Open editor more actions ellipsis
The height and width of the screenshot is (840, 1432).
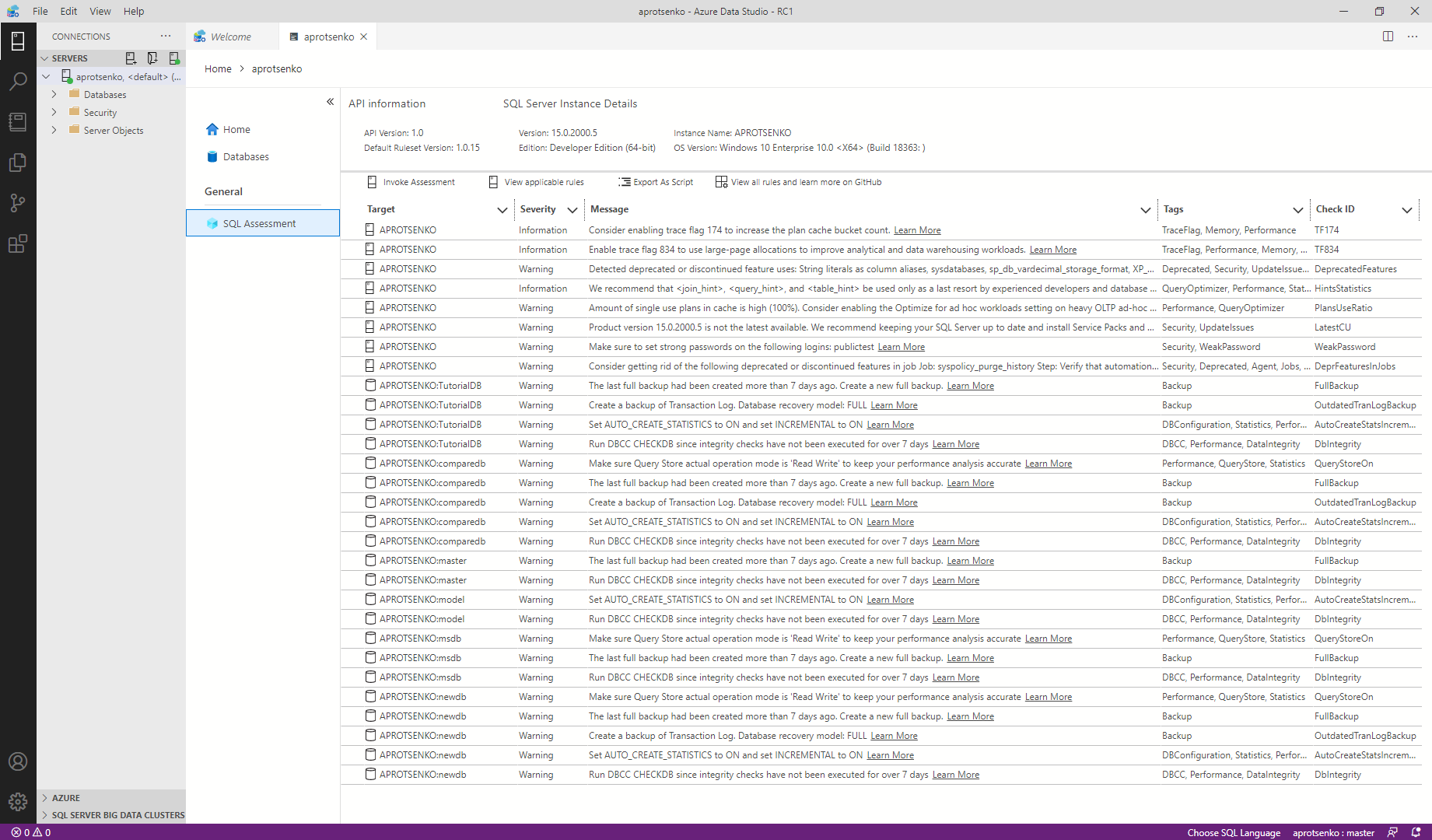(x=1413, y=36)
